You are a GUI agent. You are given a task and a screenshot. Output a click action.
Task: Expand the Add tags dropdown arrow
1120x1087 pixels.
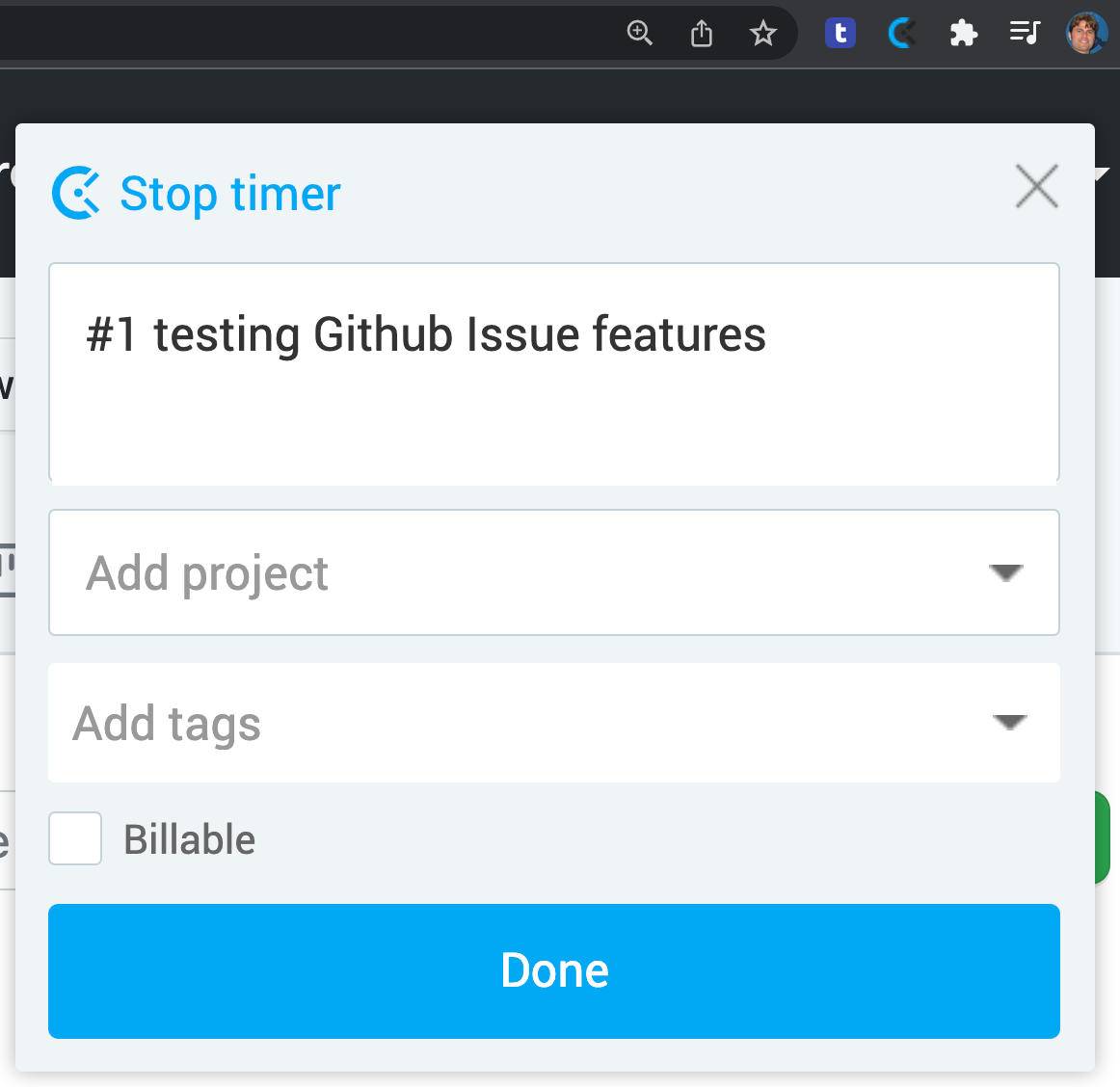pyautogui.click(x=1010, y=722)
